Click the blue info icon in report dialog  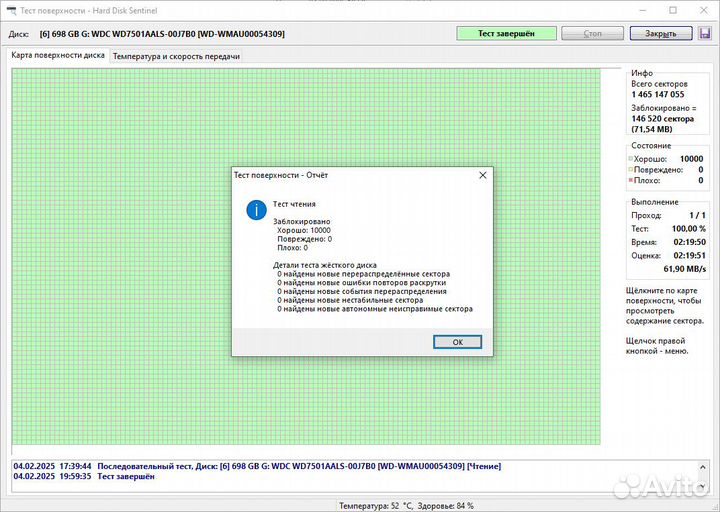point(256,209)
